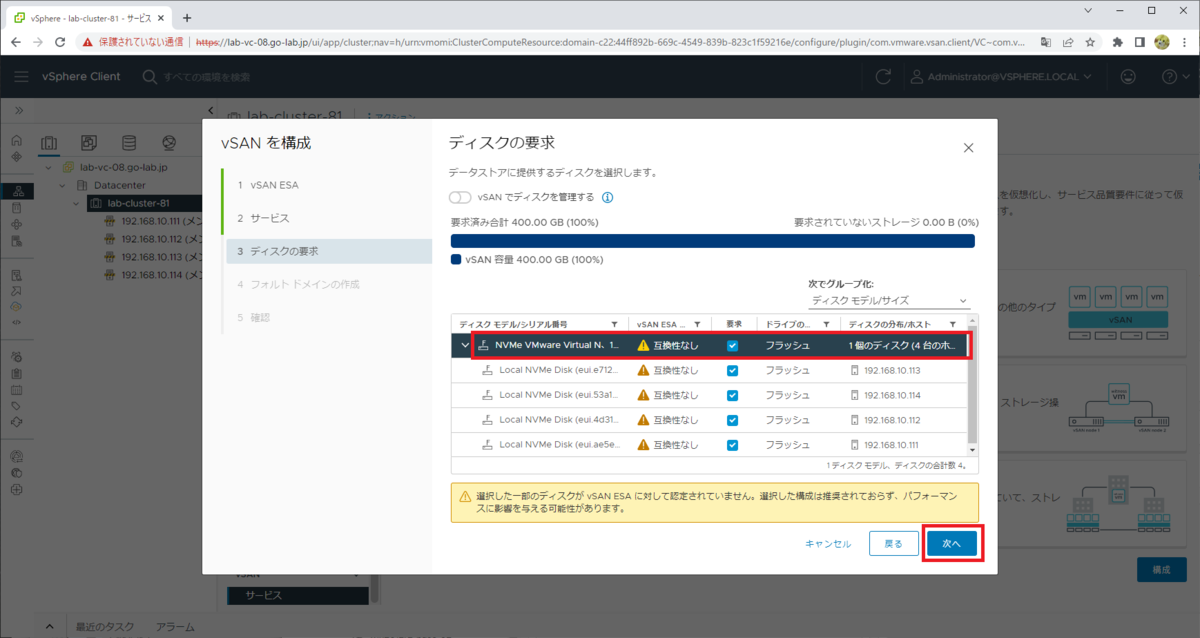The image size is (1200, 638).
Task: Go to wizard step 2 サービス
Action: [326, 218]
